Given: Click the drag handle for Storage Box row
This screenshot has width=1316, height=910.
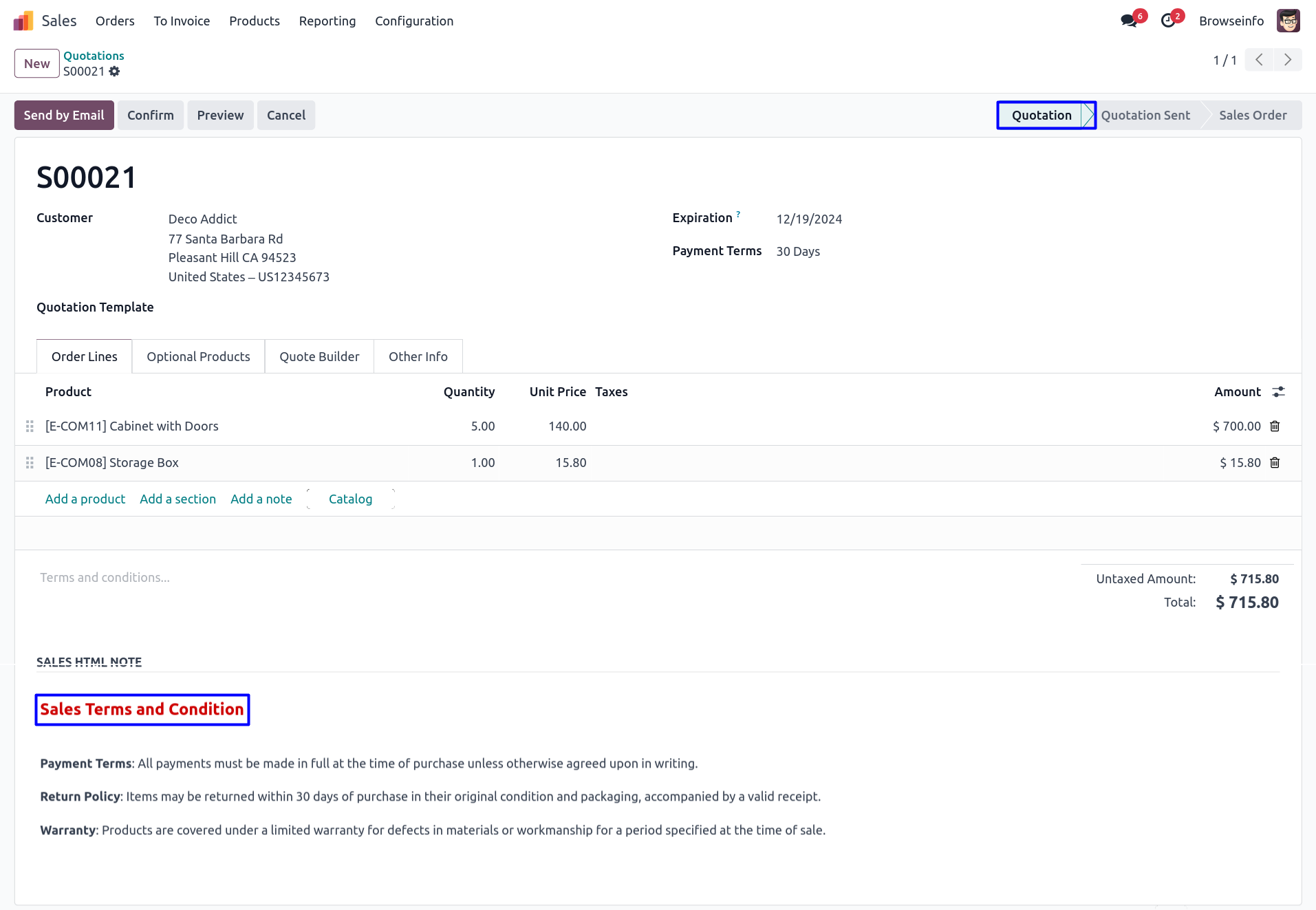Looking at the screenshot, I should [30, 463].
